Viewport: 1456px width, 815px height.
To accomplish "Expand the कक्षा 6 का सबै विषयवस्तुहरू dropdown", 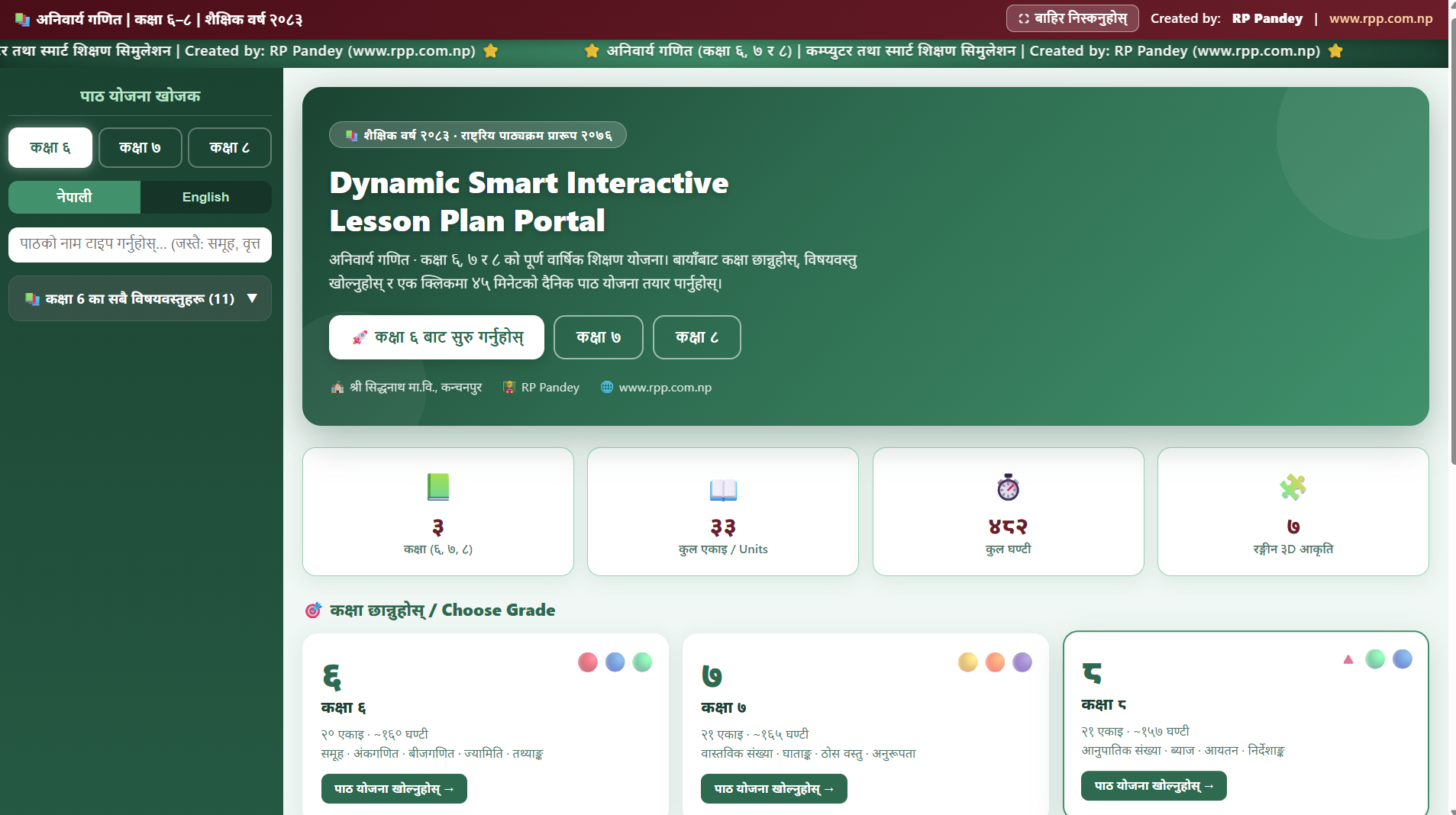I will (140, 298).
